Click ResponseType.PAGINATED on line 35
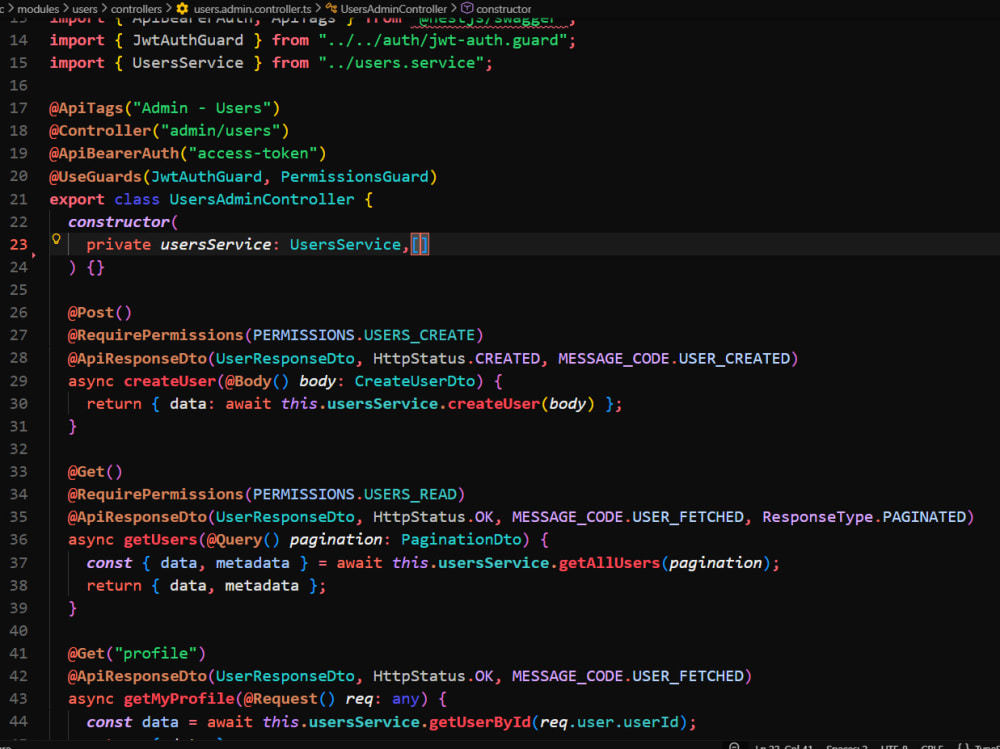The image size is (1000, 749). pos(864,517)
